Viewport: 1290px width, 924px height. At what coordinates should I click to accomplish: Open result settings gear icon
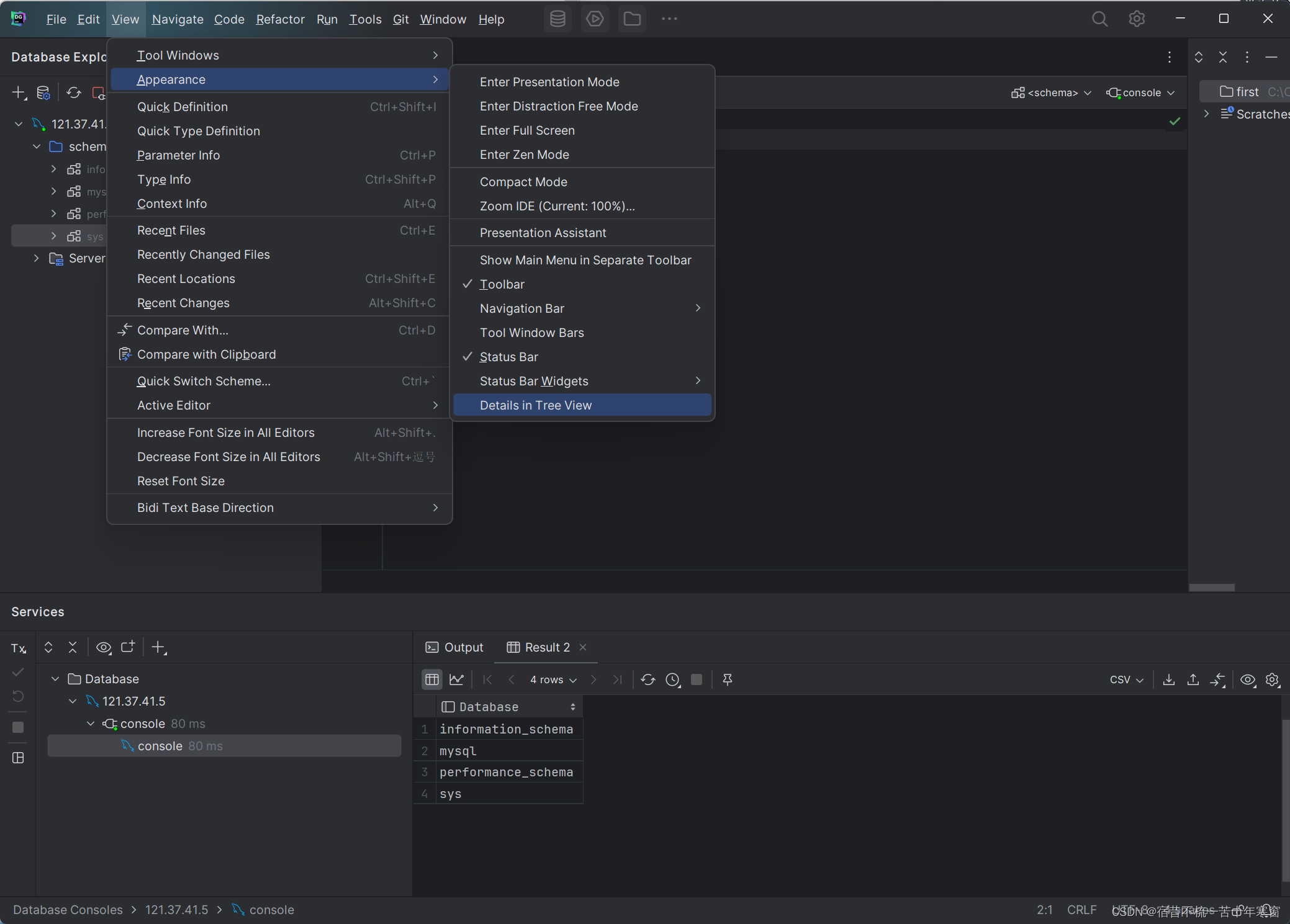click(x=1273, y=680)
